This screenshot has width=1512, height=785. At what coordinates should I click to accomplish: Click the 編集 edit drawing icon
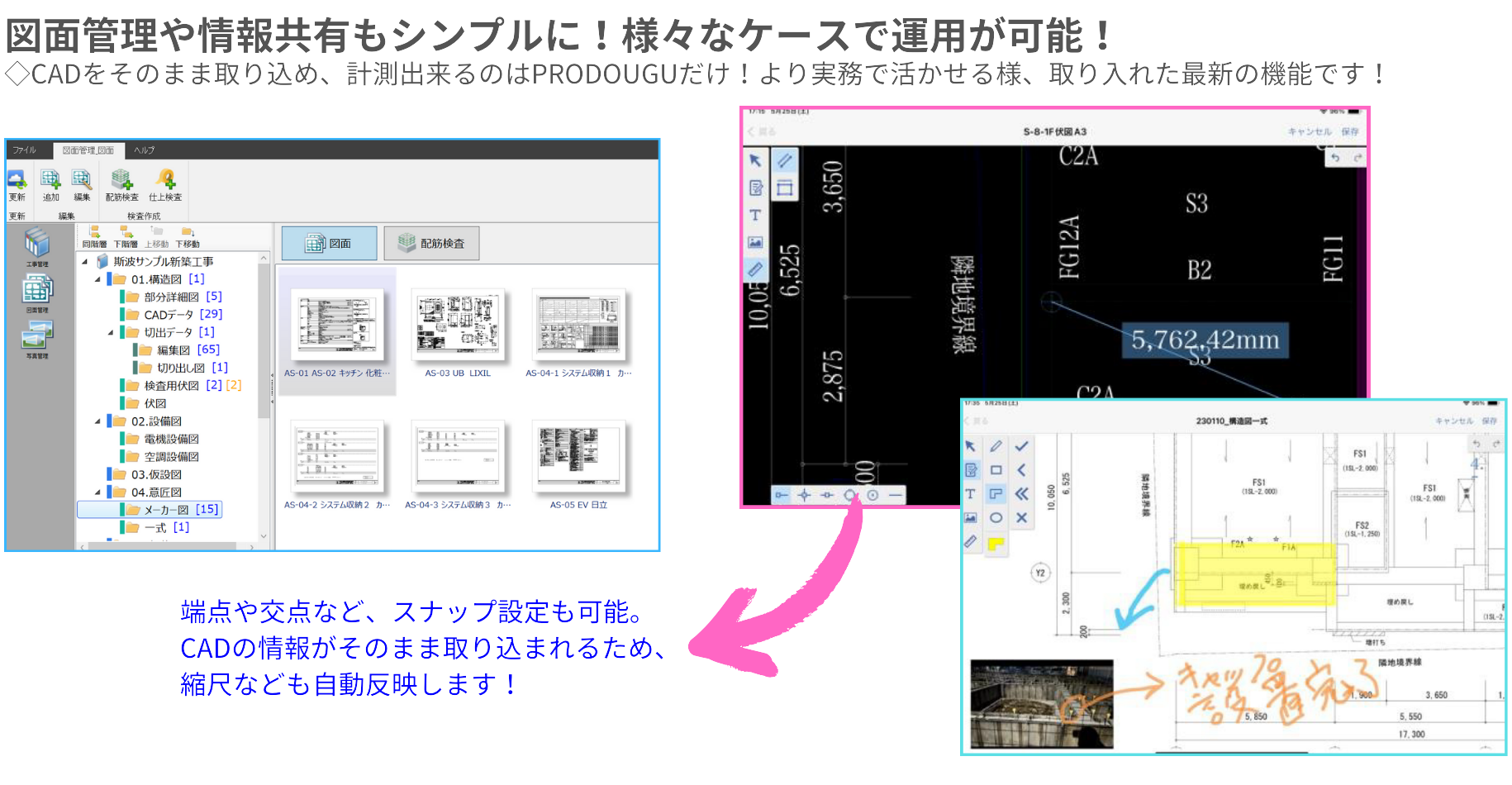(81, 179)
